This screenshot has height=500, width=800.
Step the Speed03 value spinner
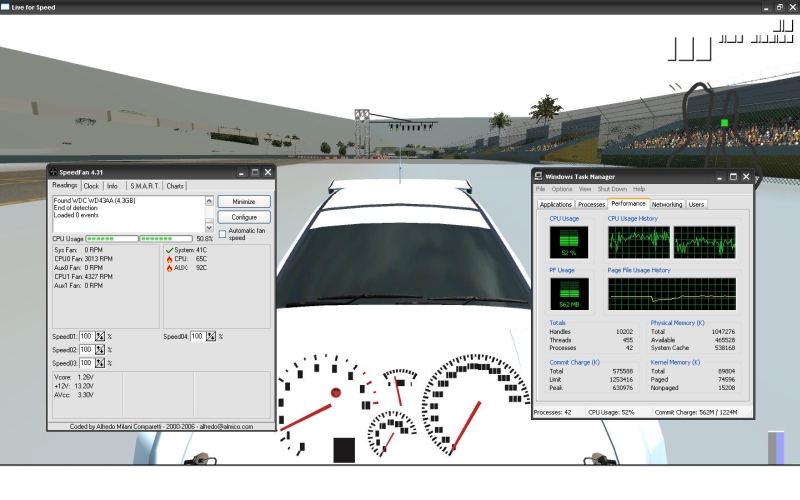tap(100, 363)
